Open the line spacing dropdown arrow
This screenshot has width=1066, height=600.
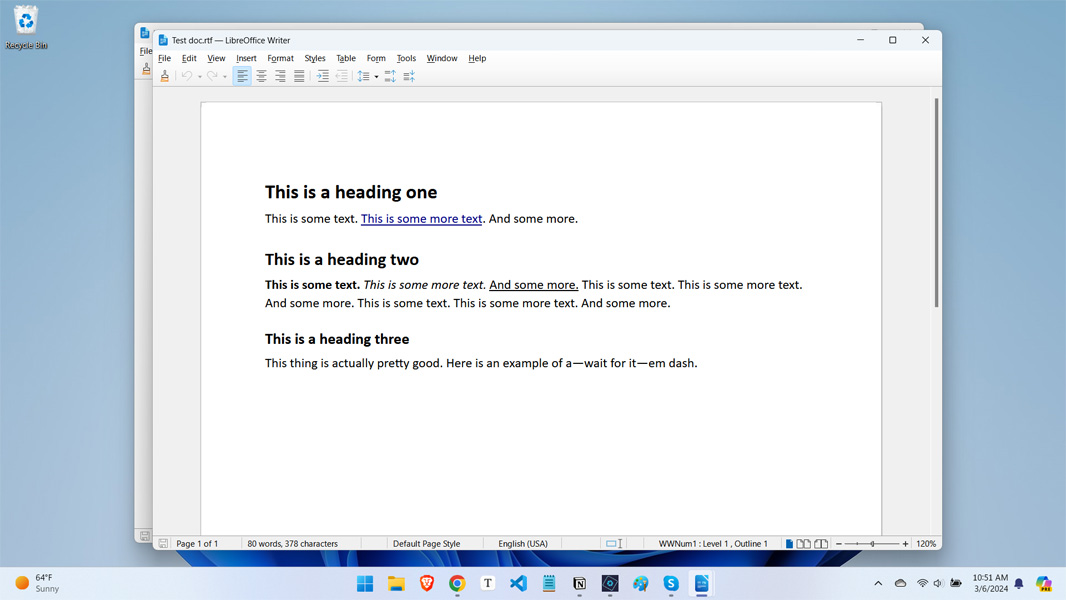coord(376,77)
